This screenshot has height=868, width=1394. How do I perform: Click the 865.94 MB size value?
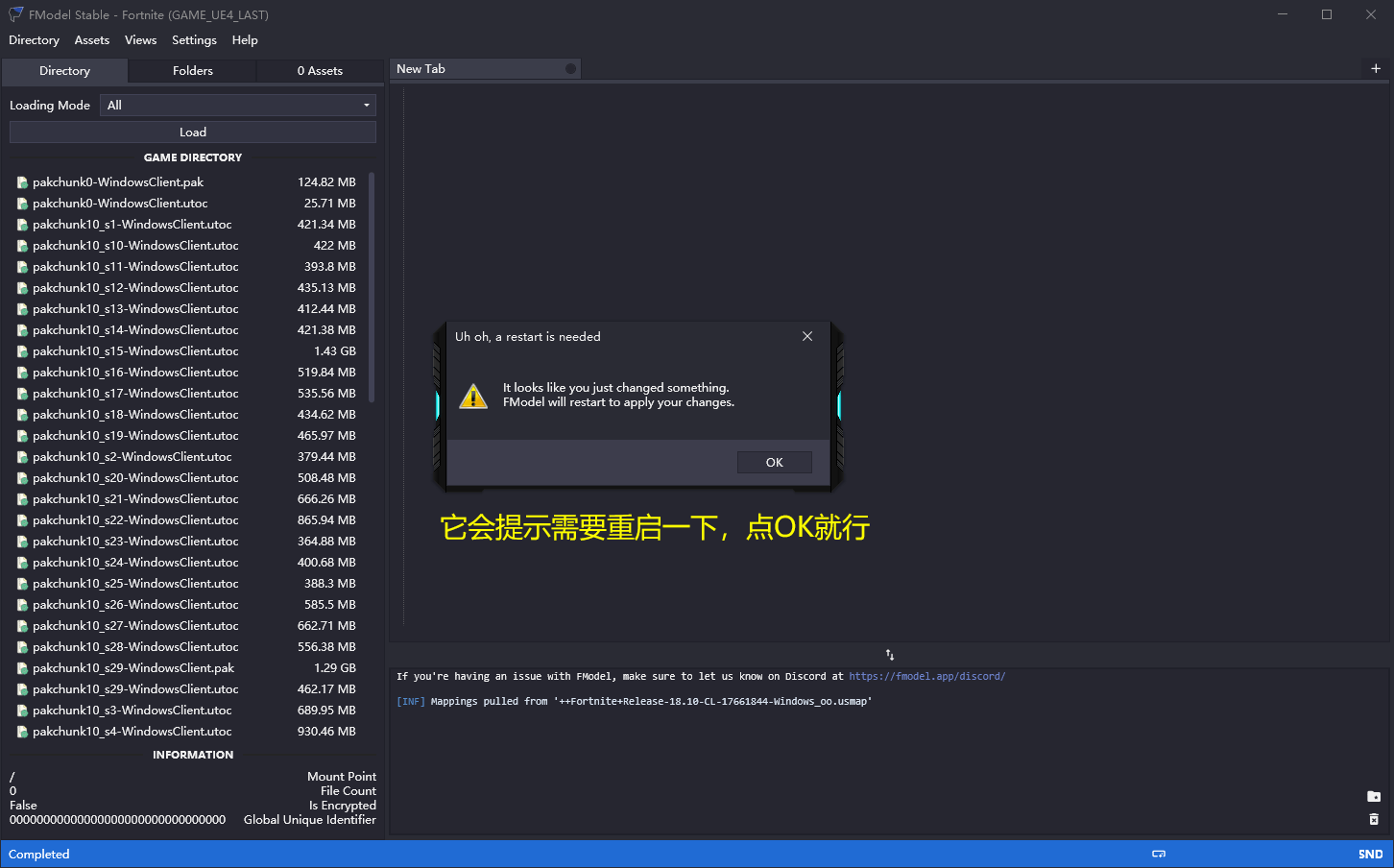tap(326, 520)
